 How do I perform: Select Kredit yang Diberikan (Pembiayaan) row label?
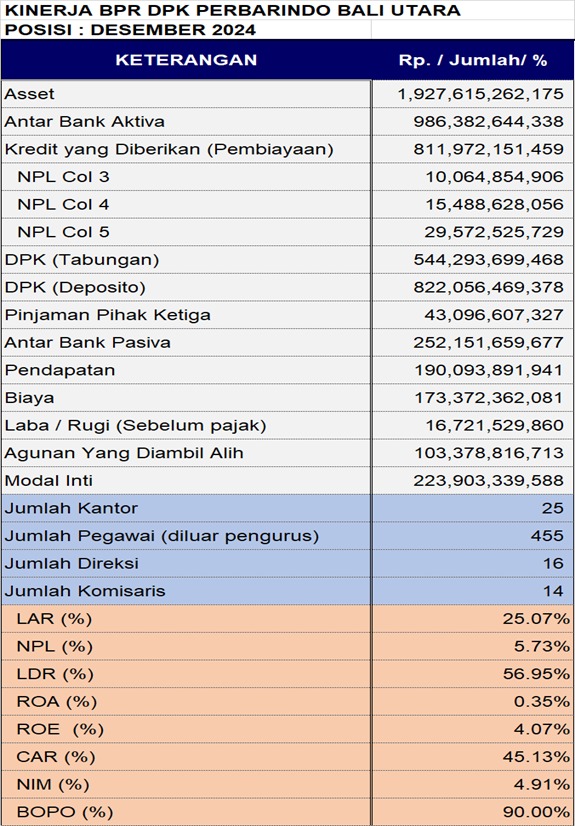click(x=186, y=149)
